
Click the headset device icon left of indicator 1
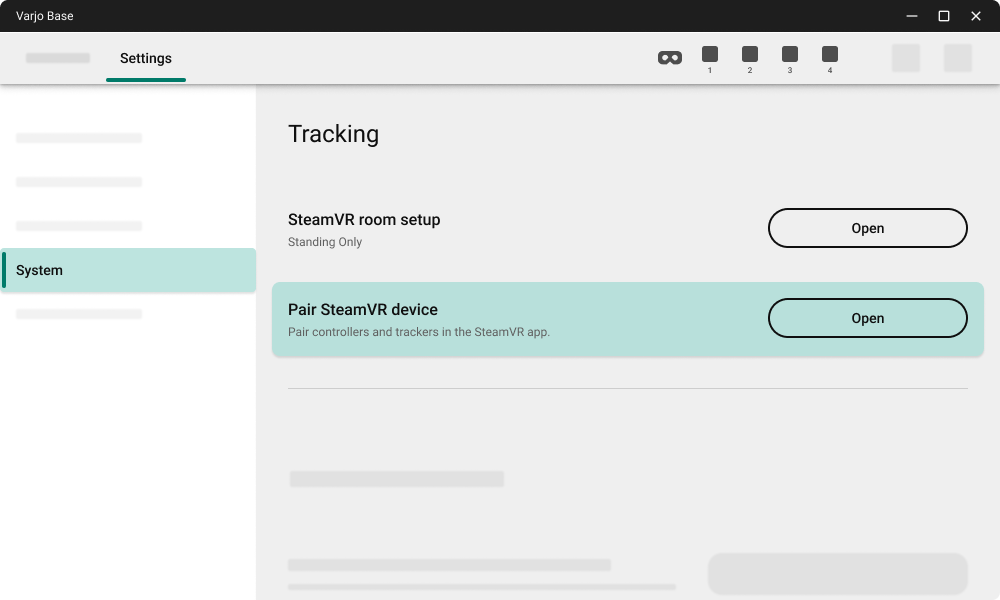669,58
